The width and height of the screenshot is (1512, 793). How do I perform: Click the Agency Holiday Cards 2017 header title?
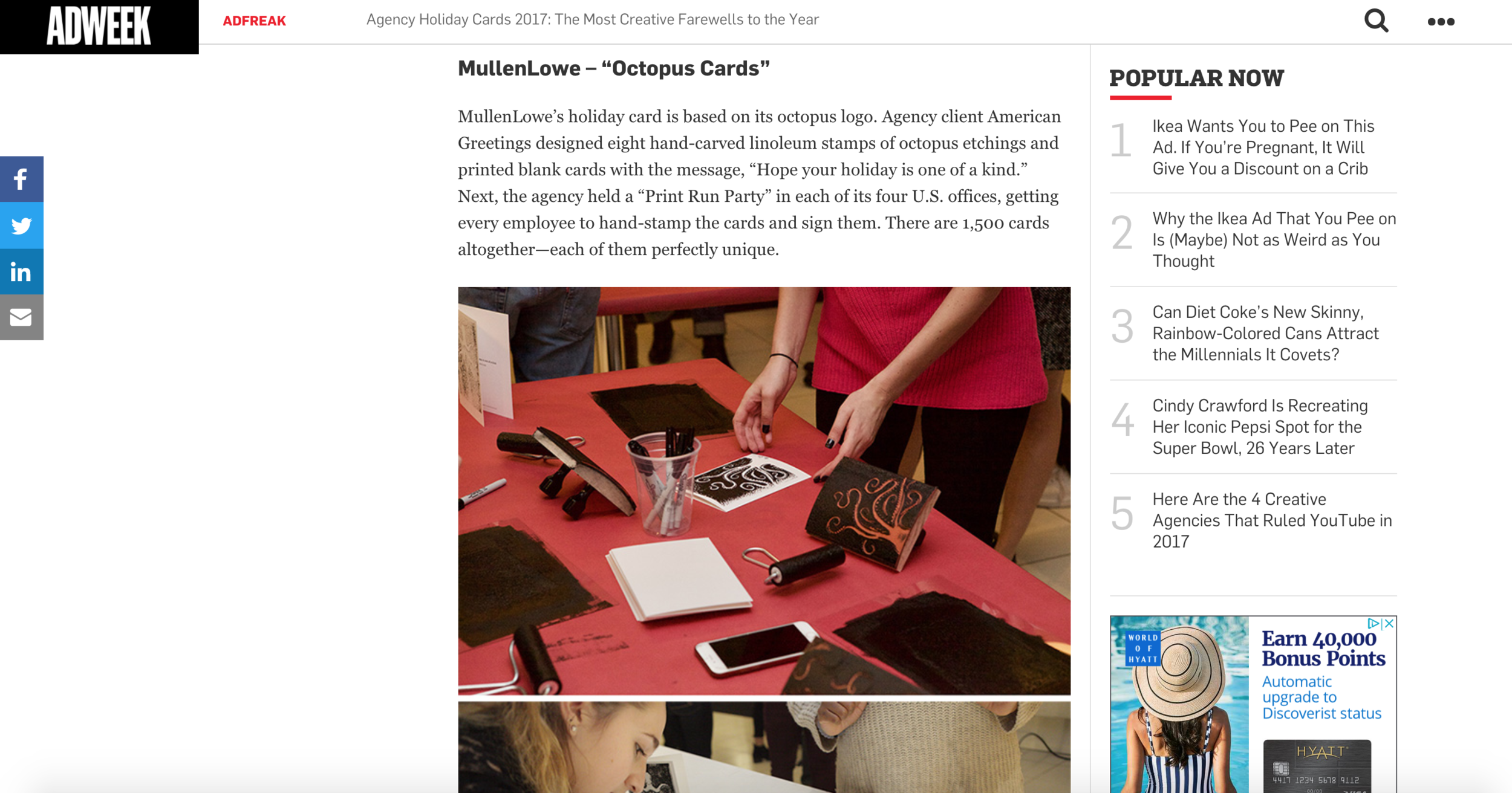tap(593, 20)
